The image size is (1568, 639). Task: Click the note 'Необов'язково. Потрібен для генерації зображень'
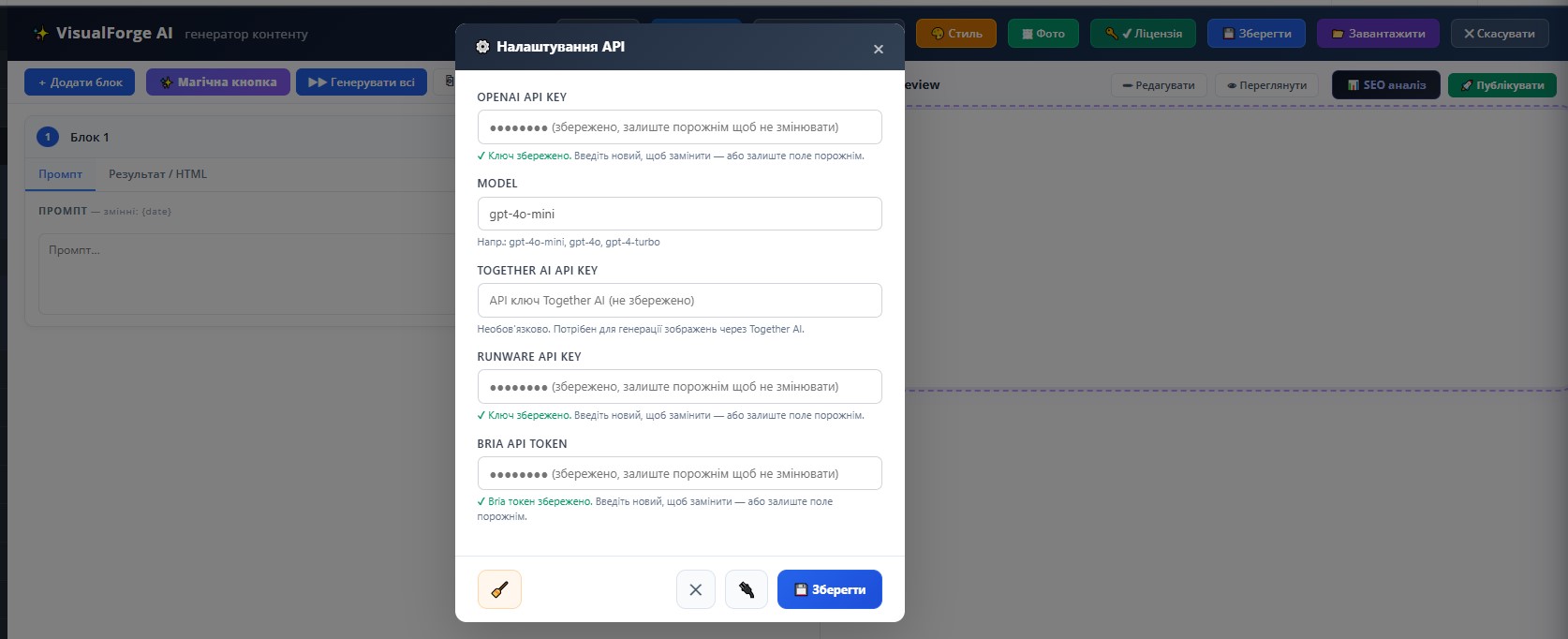click(641, 329)
